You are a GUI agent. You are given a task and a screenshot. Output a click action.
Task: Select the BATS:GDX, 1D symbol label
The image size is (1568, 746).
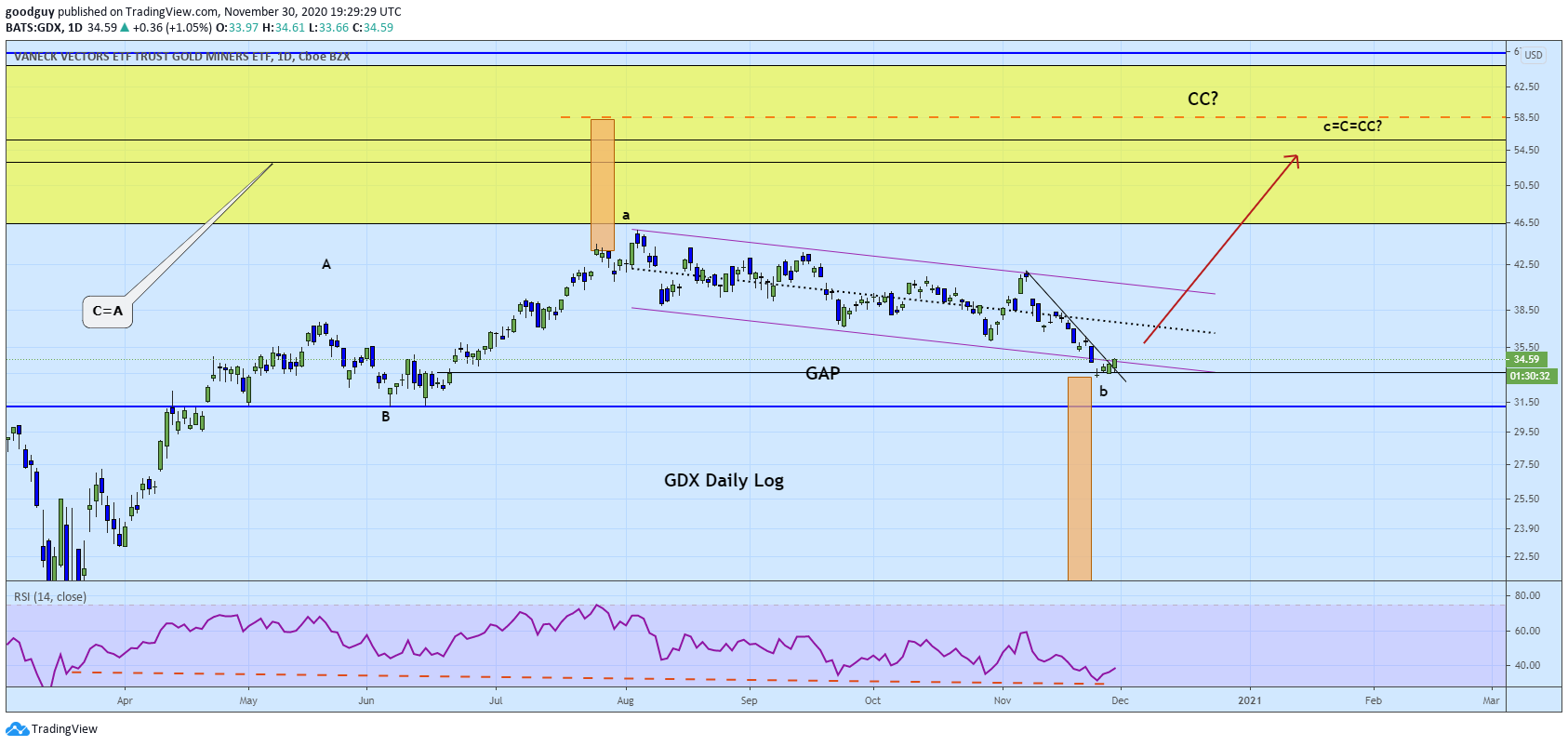tap(45, 28)
